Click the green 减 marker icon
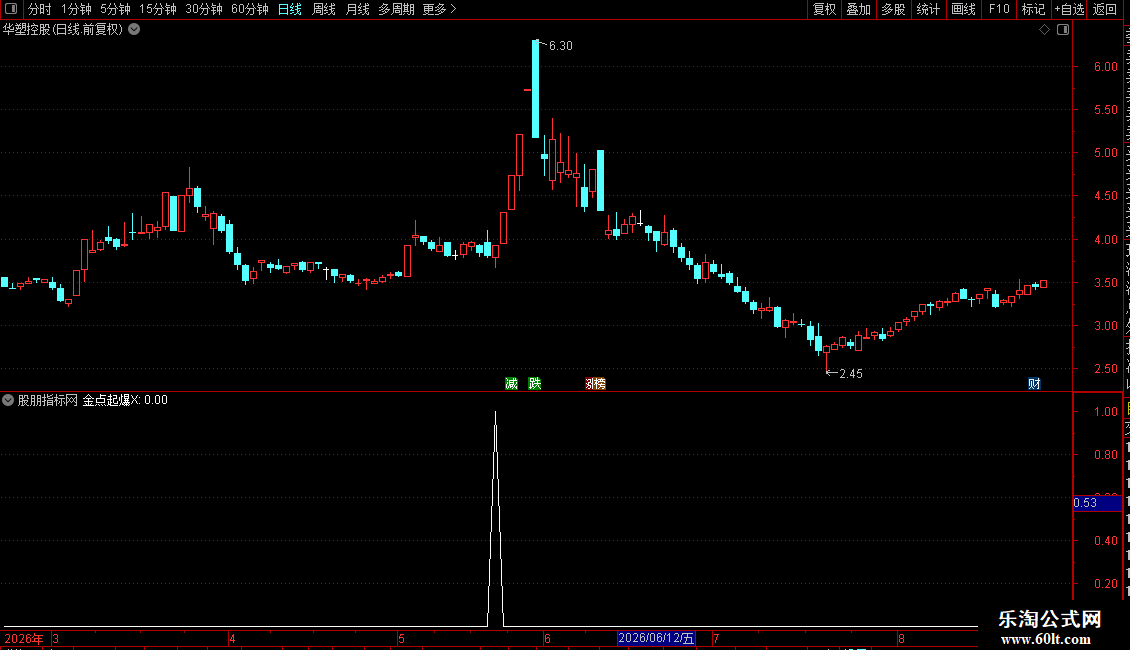 [x=512, y=383]
